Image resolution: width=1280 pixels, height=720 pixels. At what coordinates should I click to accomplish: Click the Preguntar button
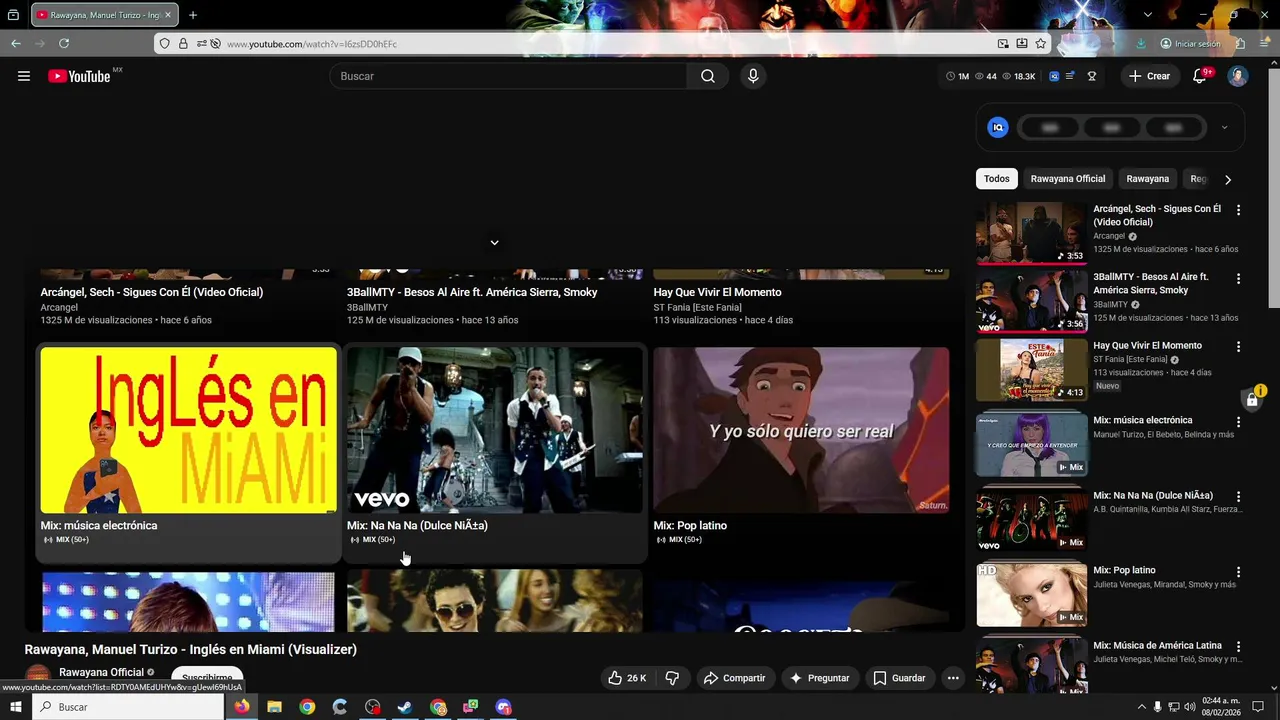click(x=820, y=678)
